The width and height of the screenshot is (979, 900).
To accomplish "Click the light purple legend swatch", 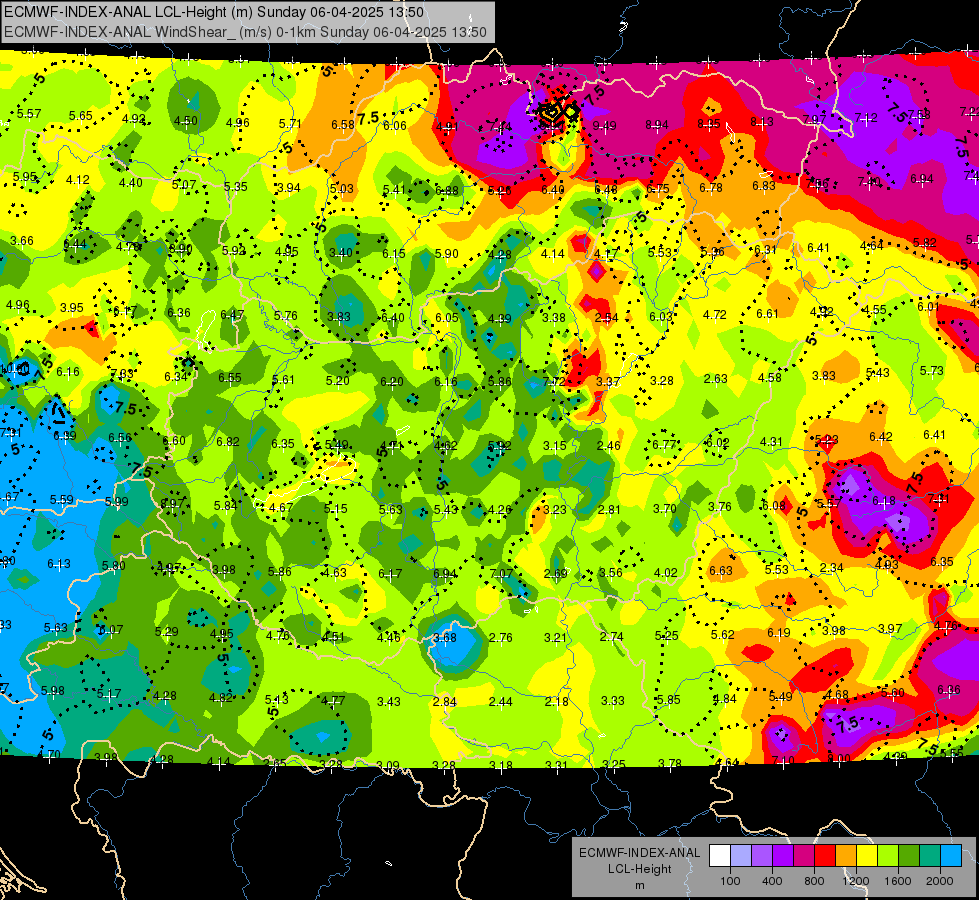I will click(x=762, y=856).
